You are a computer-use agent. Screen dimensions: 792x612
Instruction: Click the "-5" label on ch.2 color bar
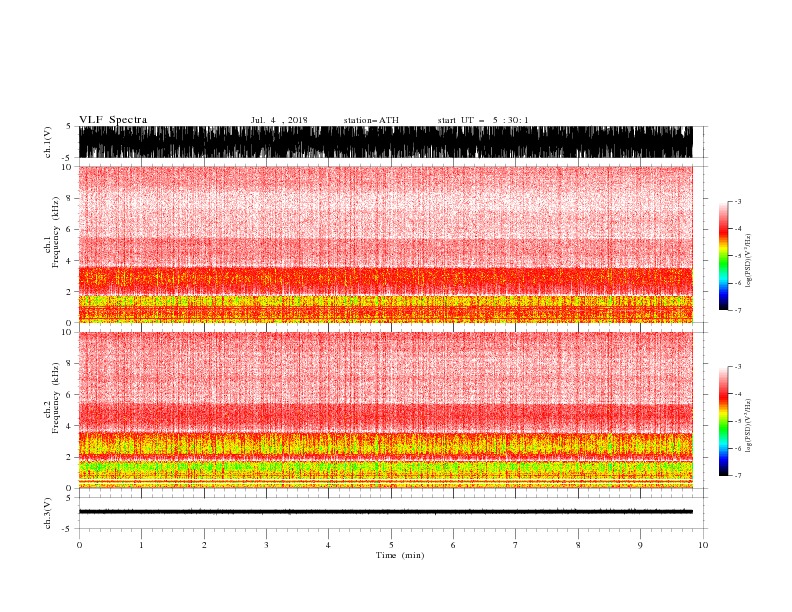(x=738, y=421)
